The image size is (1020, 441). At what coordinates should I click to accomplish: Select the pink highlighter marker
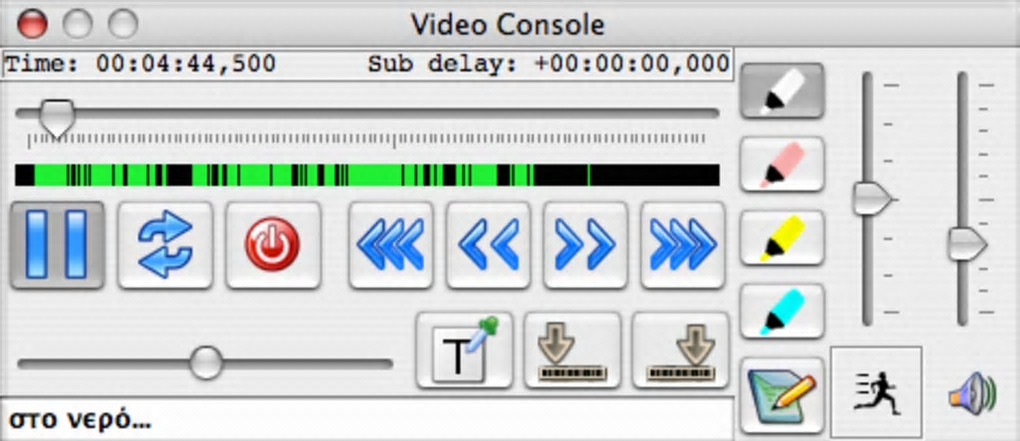[783, 165]
